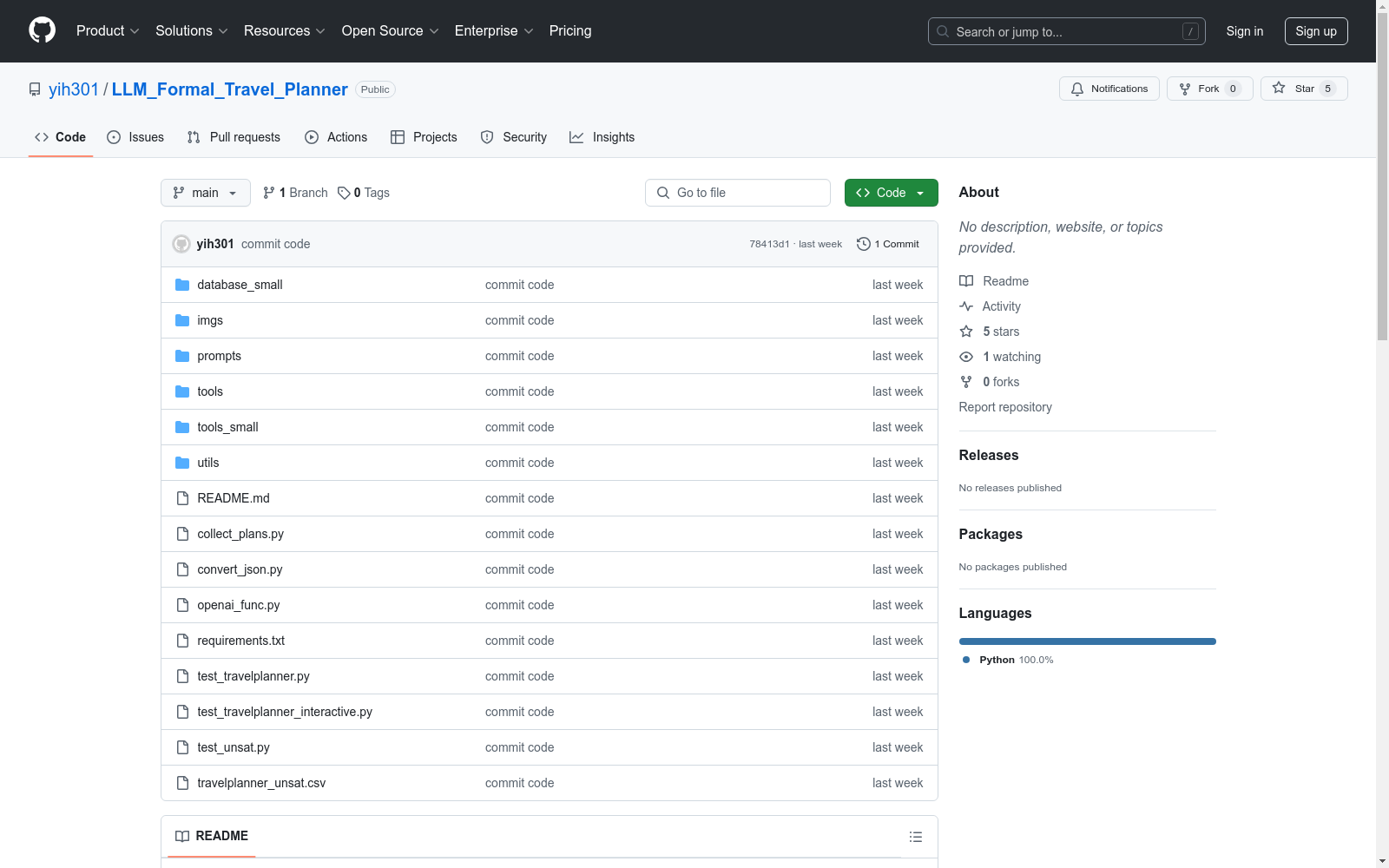Click the README outline list icon

(x=916, y=837)
